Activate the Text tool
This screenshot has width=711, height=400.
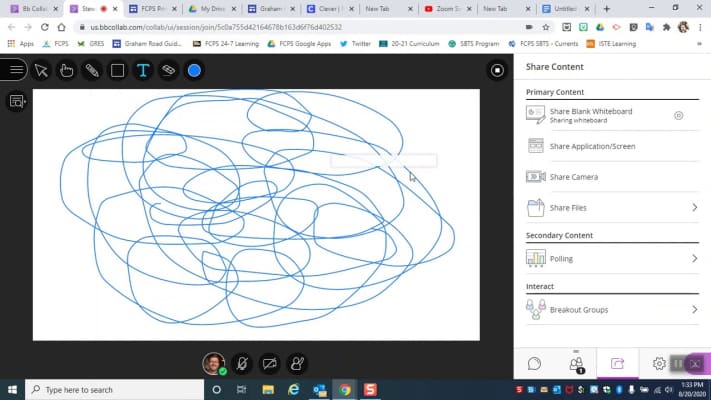click(143, 70)
